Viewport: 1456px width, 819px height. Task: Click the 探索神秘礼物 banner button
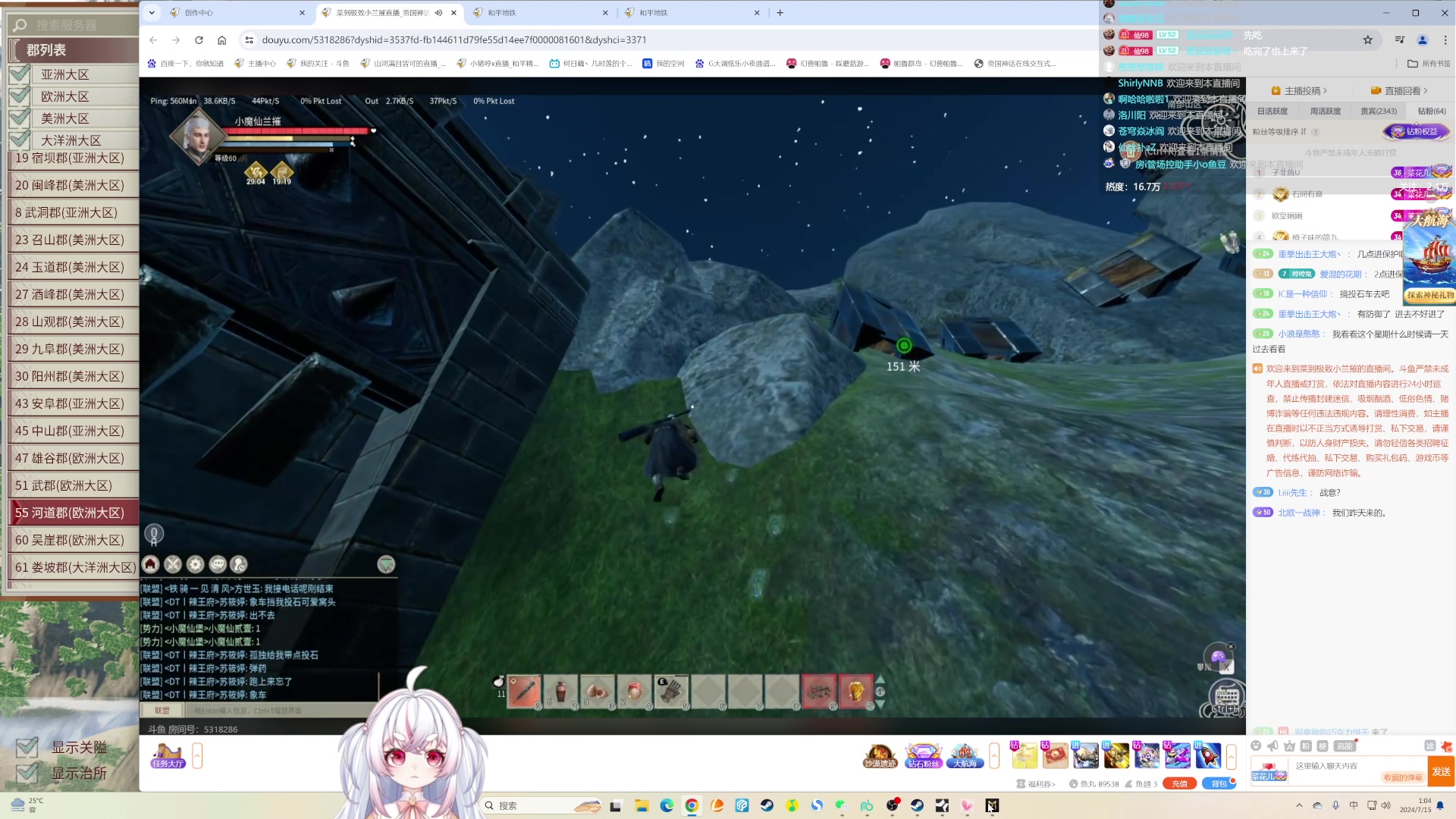[x=1430, y=295]
